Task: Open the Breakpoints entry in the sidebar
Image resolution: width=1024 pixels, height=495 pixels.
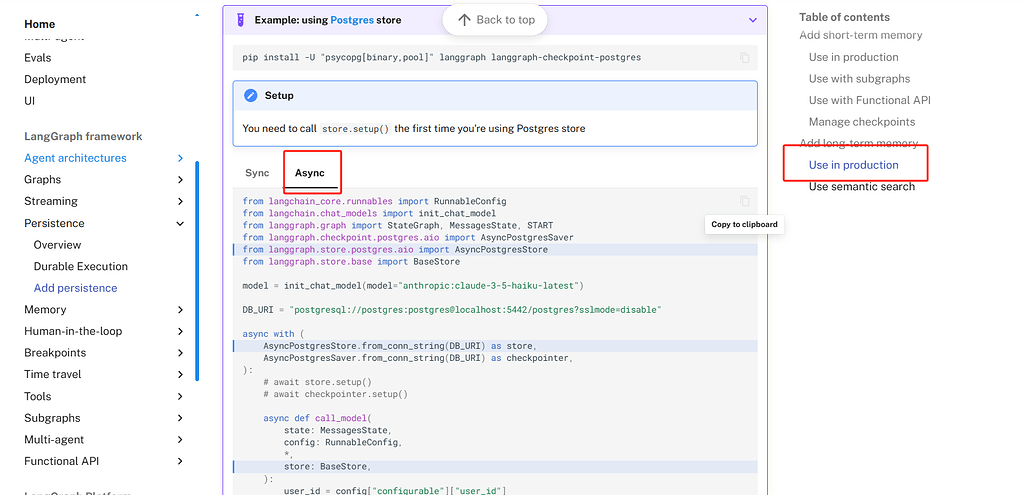Action: point(55,353)
